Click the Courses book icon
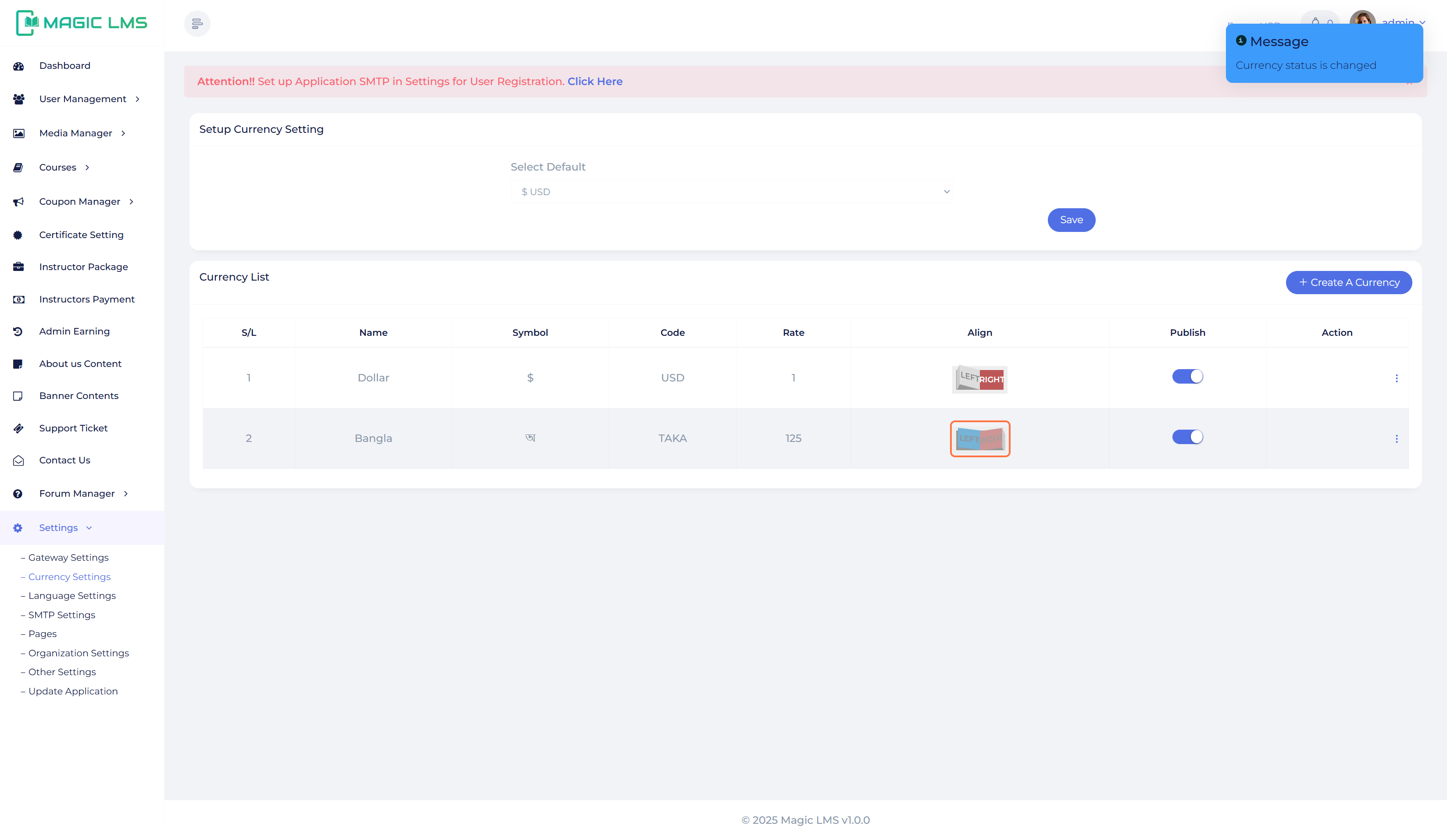The height and width of the screenshot is (840, 1447). pyautogui.click(x=18, y=167)
